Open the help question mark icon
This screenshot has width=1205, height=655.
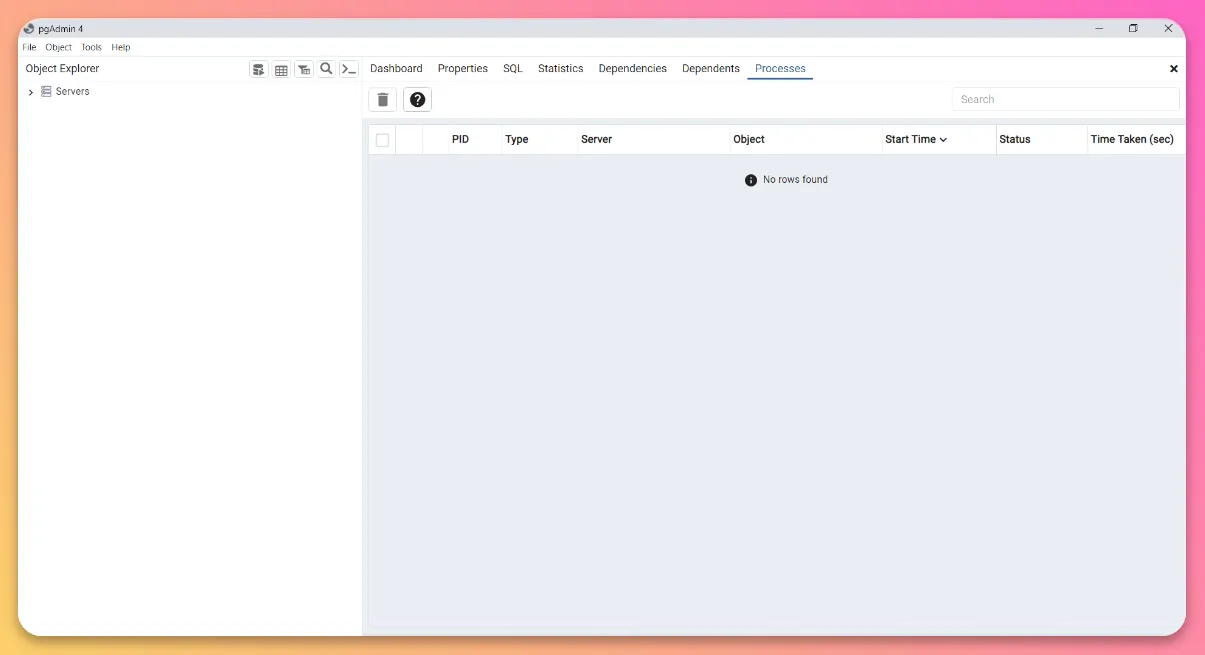pos(417,100)
